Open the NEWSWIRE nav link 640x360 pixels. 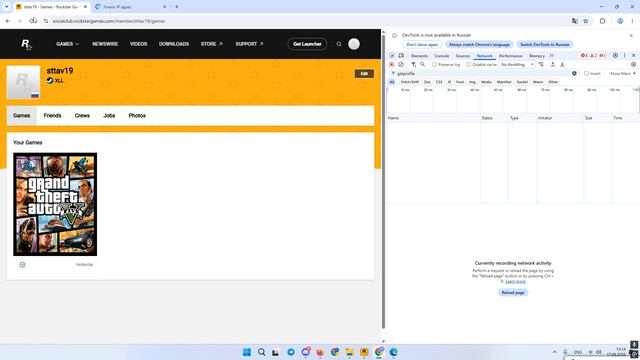105,44
